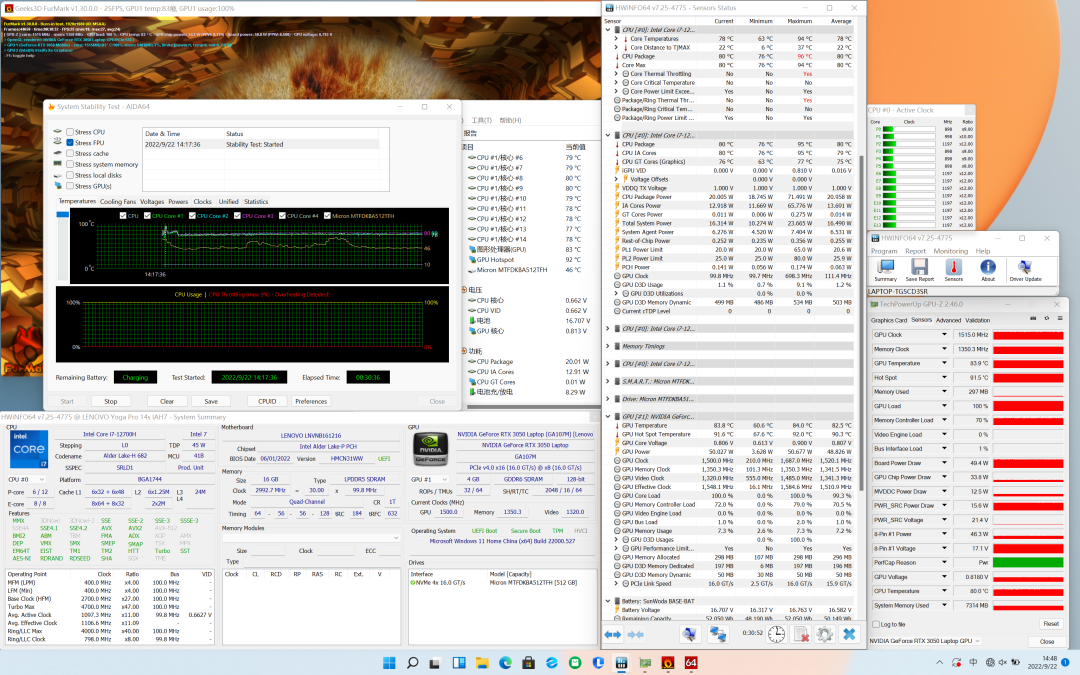Select the Stability Test: Started log row
Screen dimensions: 1080x675
261,144
